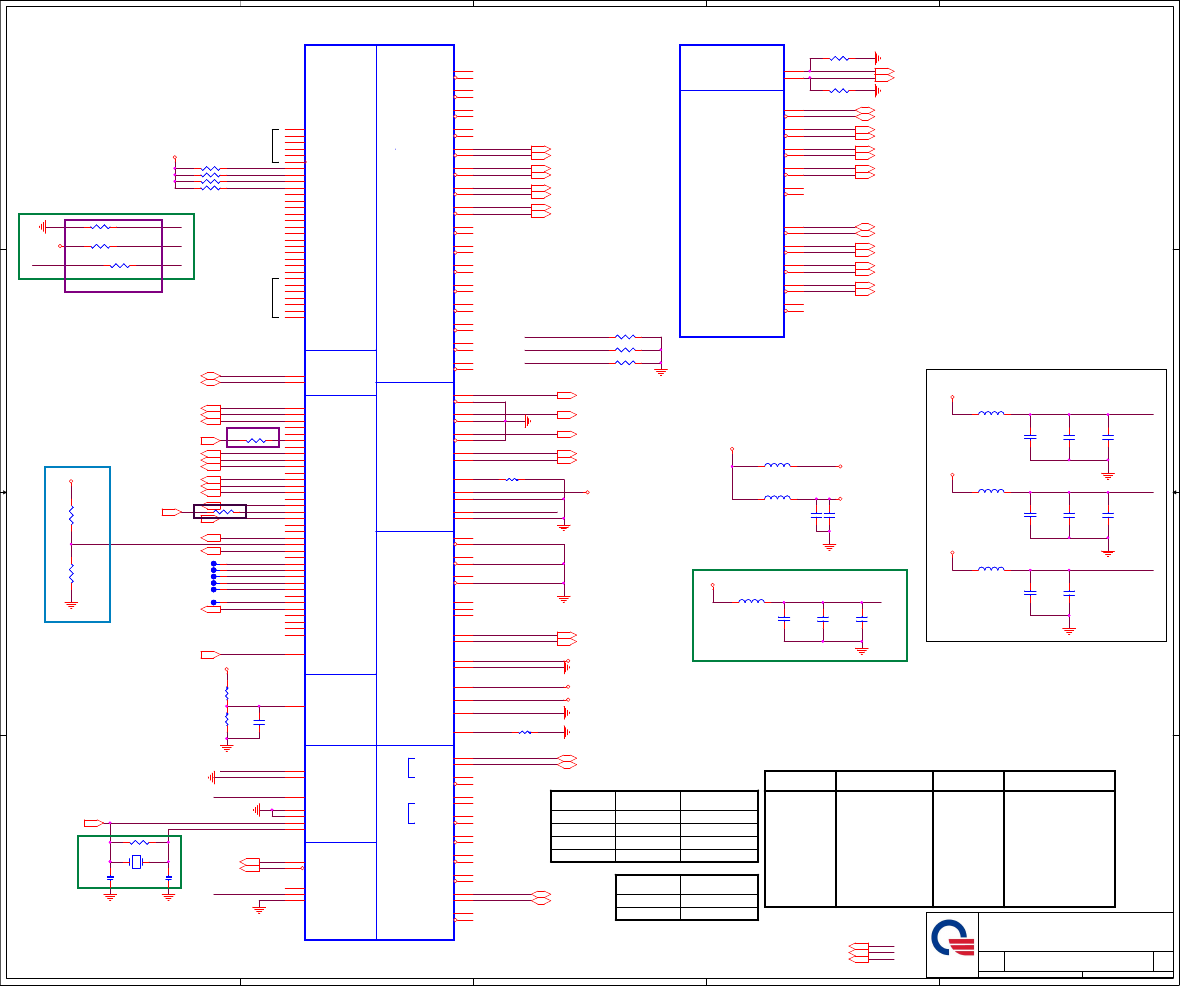Select the capacitor below the crystal's left side
Image resolution: width=1180 pixels, height=986 pixels.
[x=110, y=878]
